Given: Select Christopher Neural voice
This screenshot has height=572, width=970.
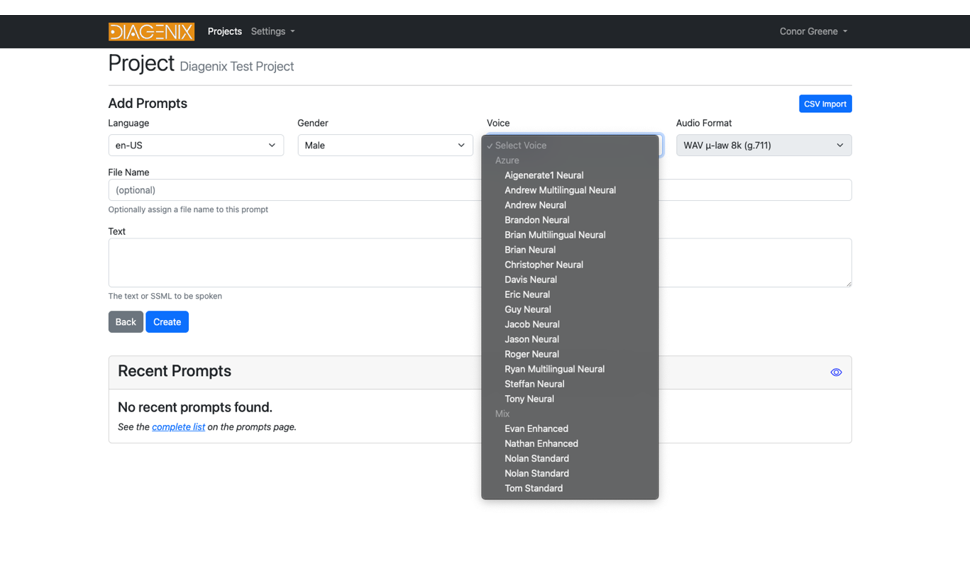Looking at the screenshot, I should click(570, 264).
